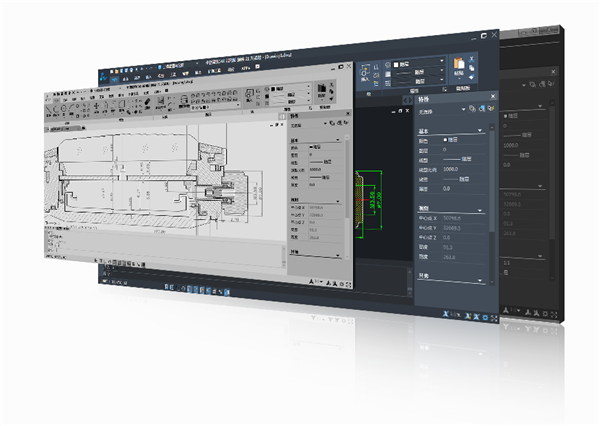The image size is (600, 426).
Task: Collapse 基本 section in light Properties palette
Action: tap(338, 140)
